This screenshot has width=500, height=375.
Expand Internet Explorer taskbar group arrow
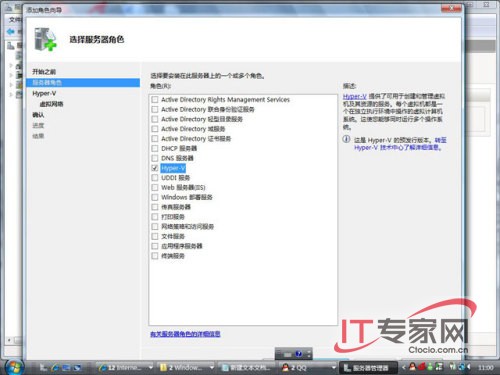click(150, 367)
